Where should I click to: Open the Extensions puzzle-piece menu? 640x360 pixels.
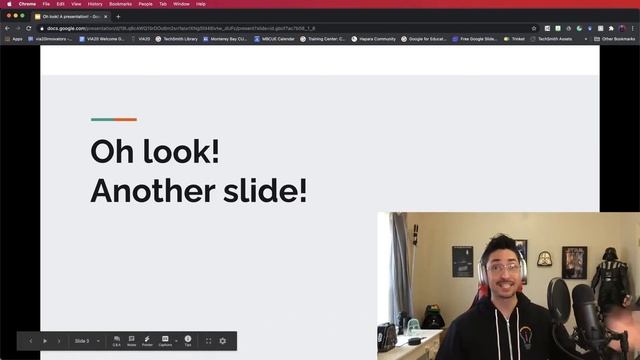tap(611, 29)
